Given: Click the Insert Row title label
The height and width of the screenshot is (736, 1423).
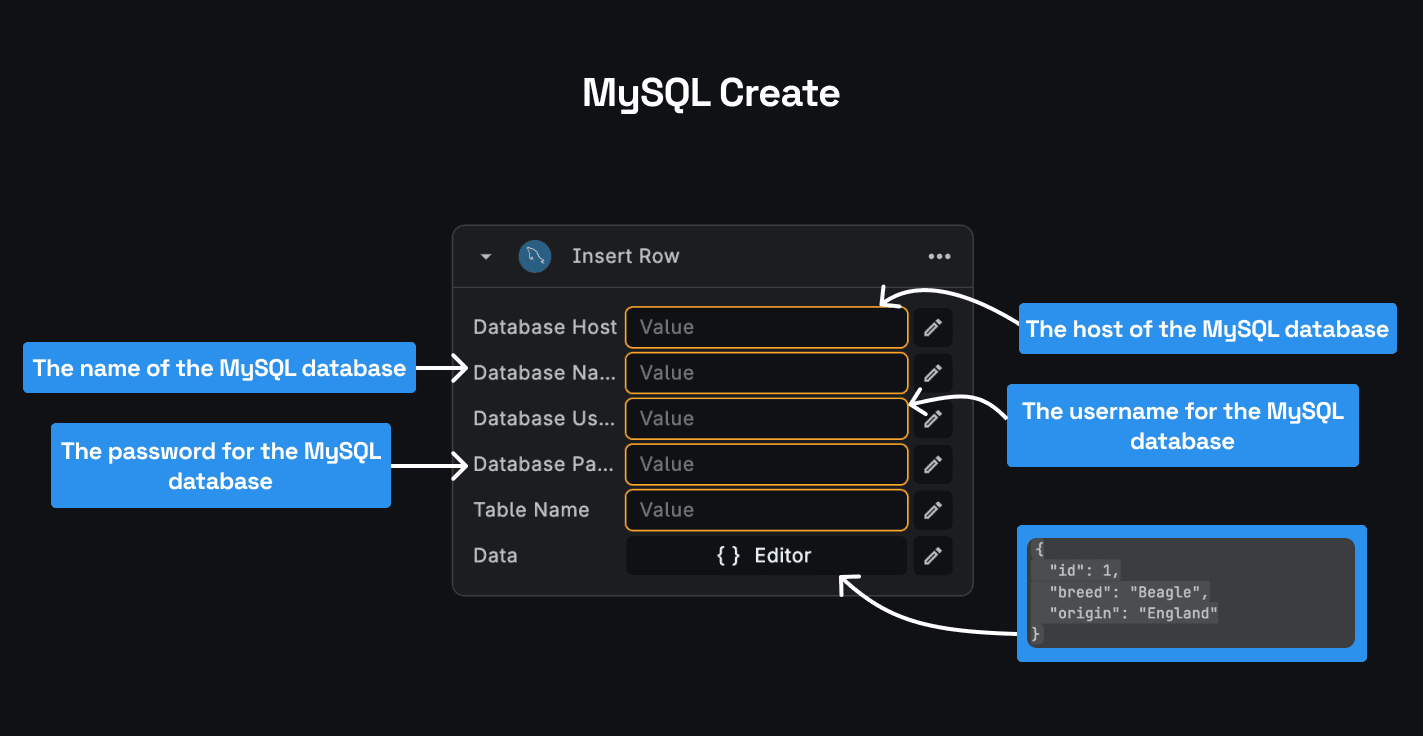Looking at the screenshot, I should [x=626, y=256].
